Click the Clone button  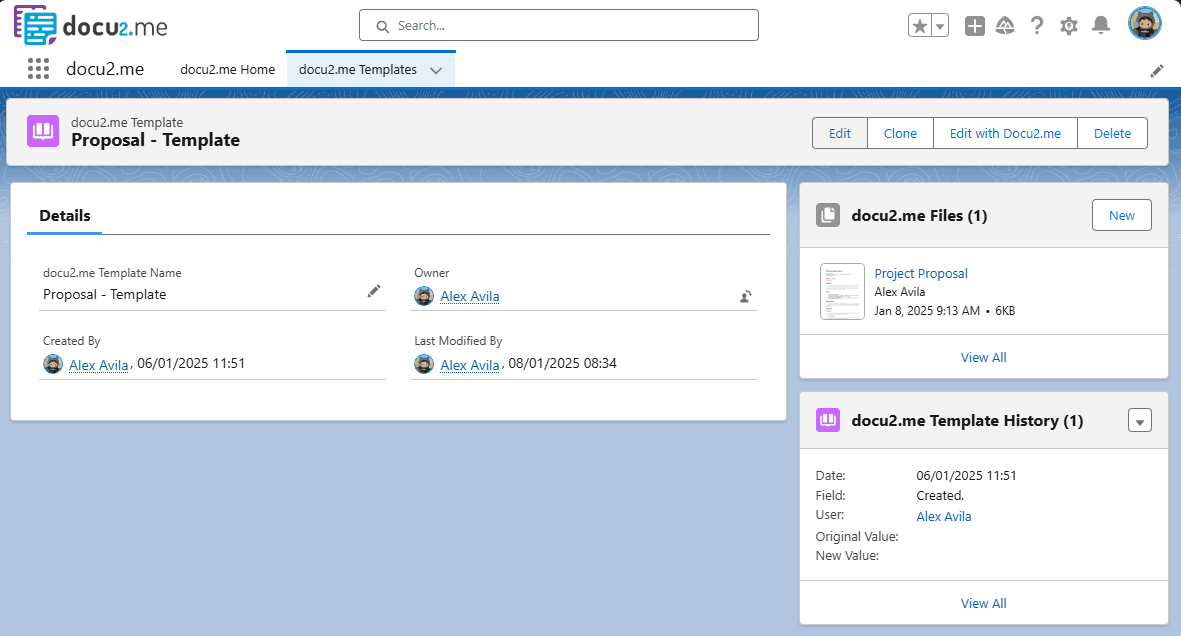pos(900,133)
